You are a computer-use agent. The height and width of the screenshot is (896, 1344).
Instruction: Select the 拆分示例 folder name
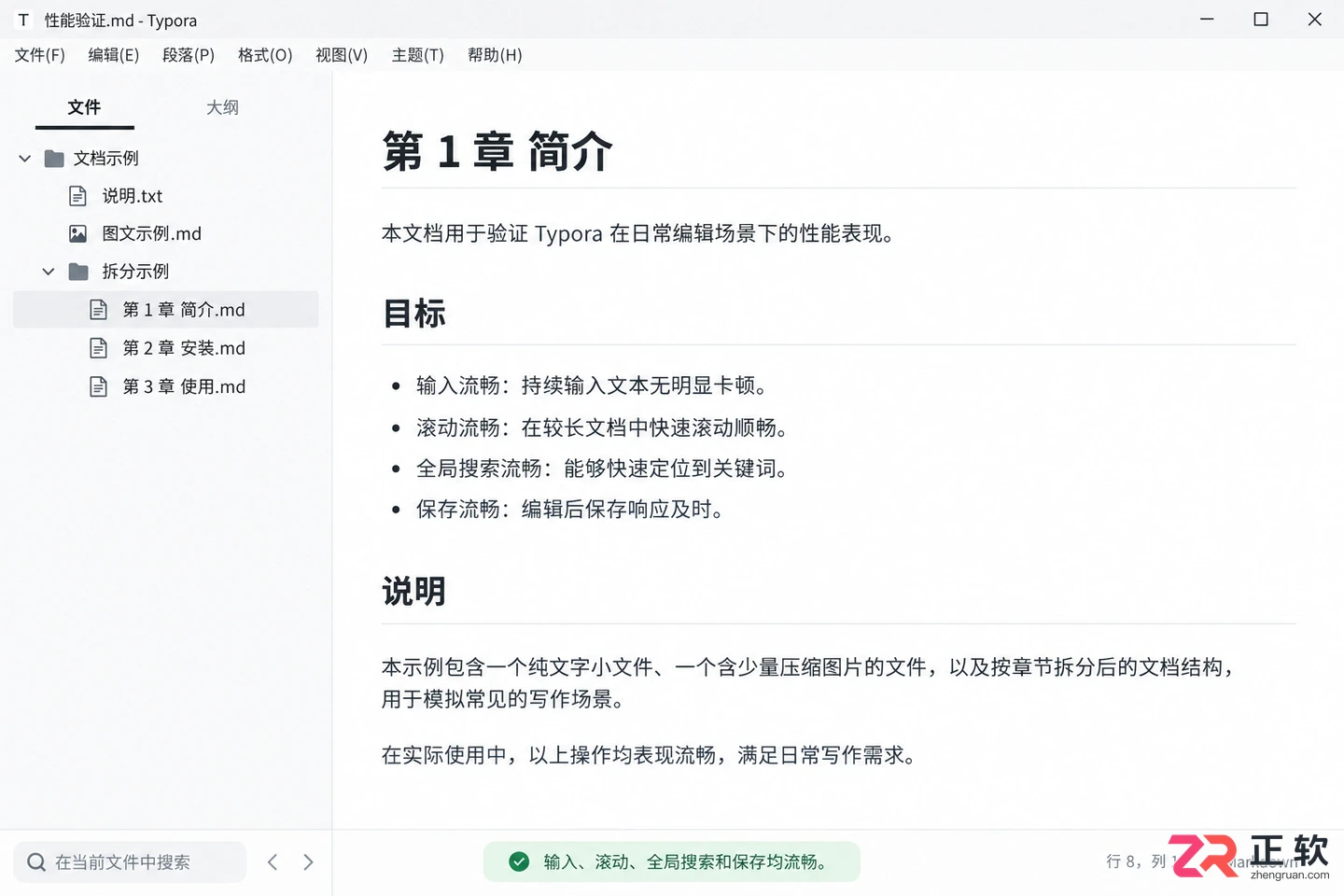tap(135, 272)
